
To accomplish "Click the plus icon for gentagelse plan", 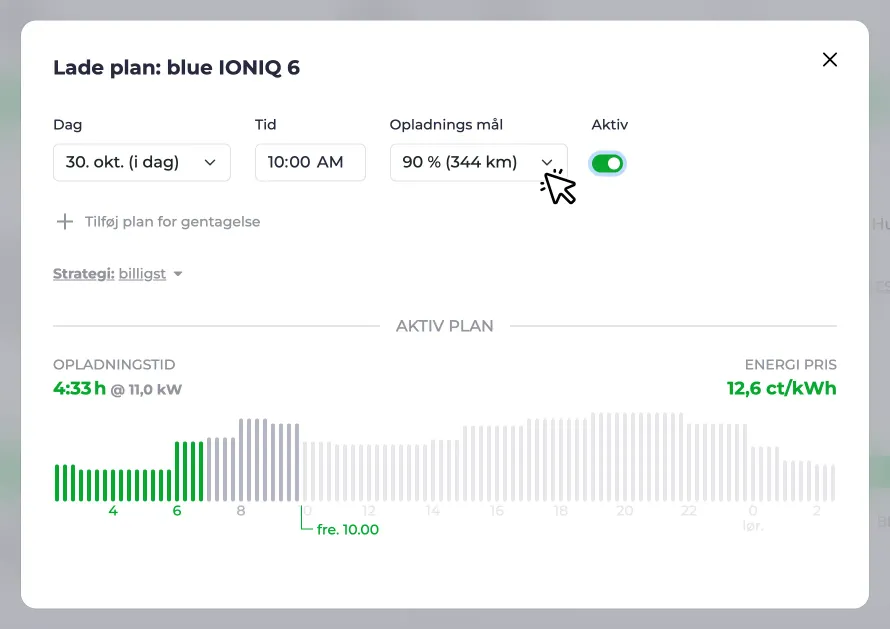I will (x=65, y=221).
